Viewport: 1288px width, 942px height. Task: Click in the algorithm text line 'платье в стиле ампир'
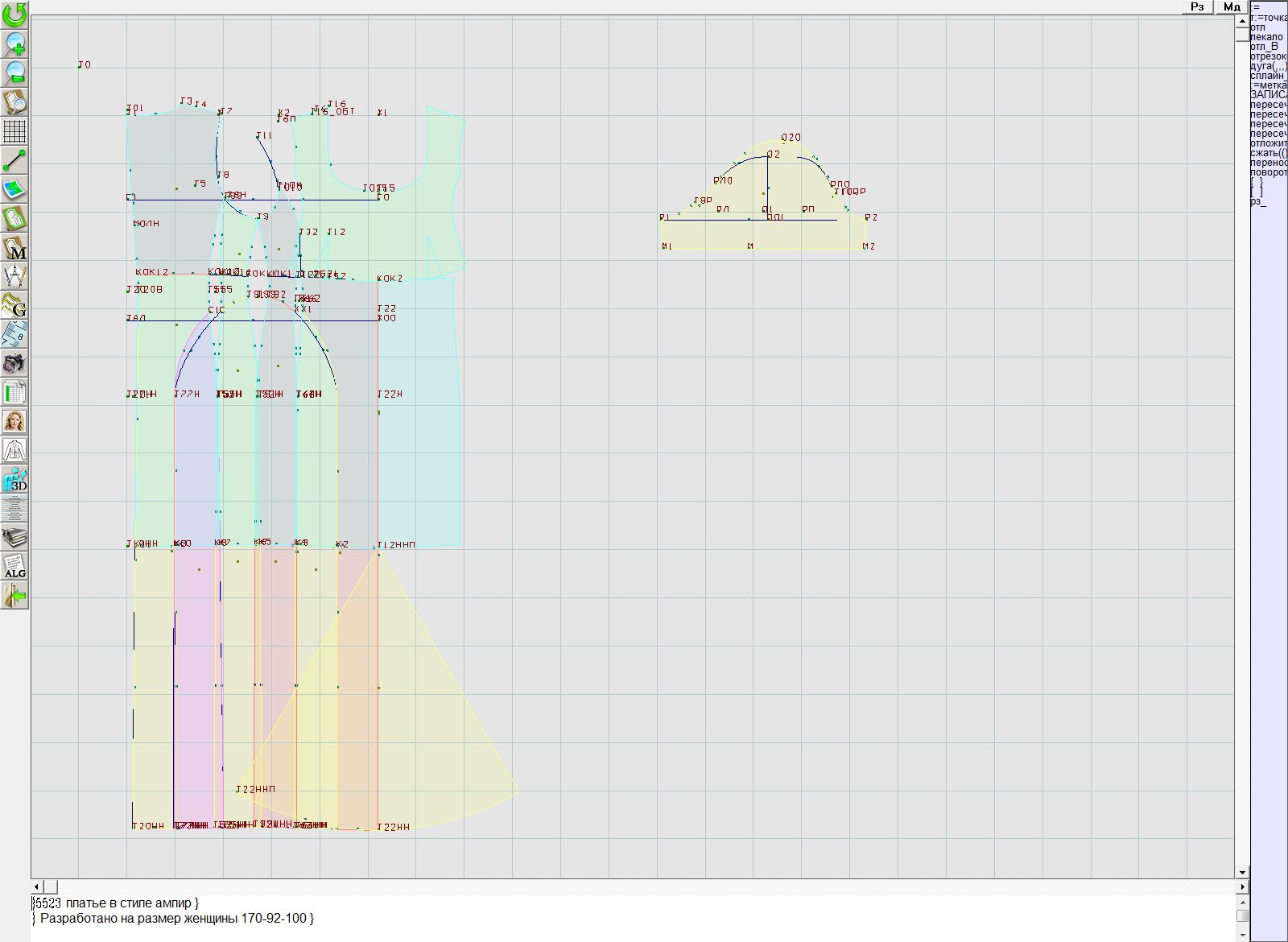pos(129,903)
